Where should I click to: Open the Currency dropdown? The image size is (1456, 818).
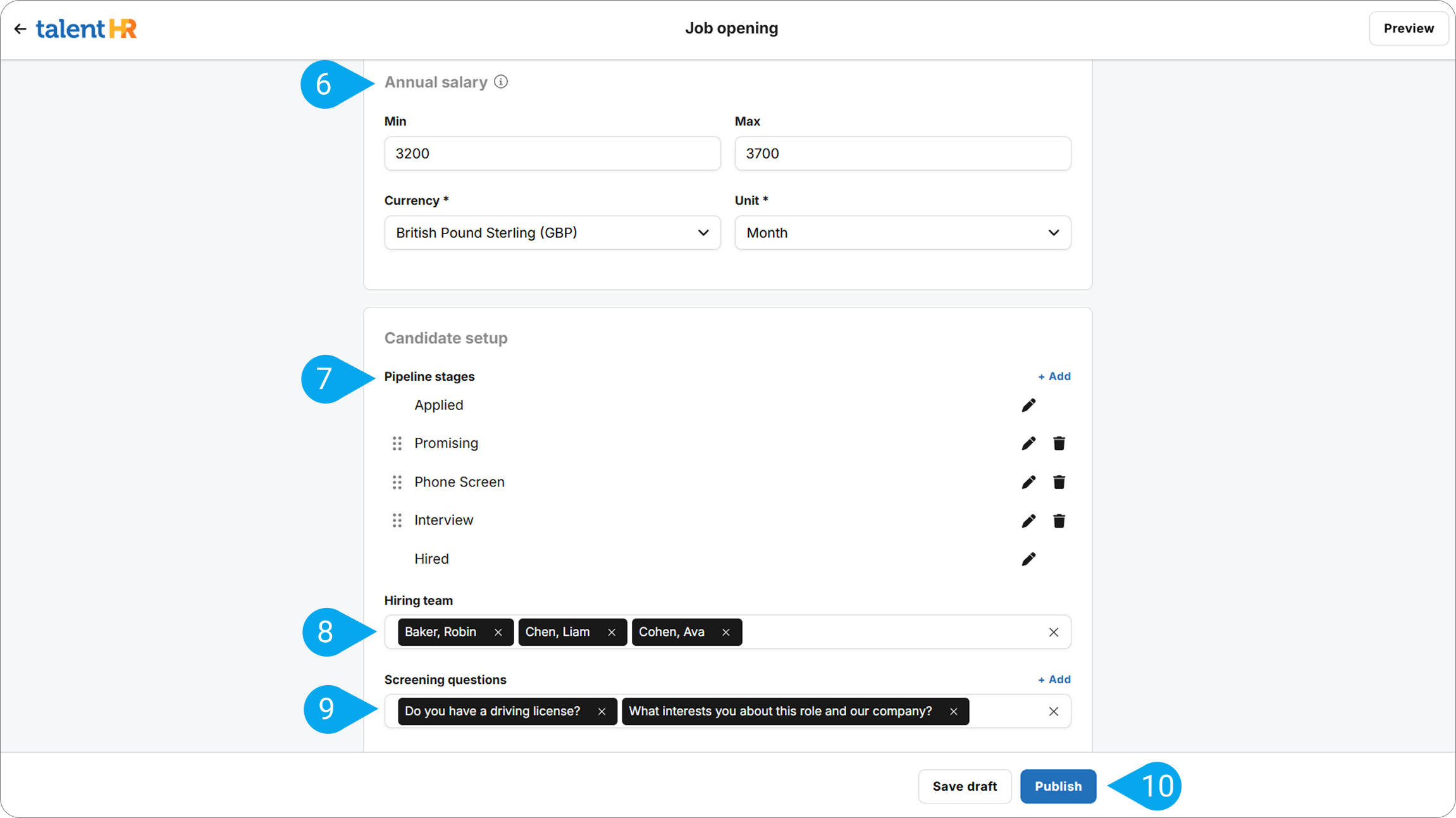click(x=552, y=233)
